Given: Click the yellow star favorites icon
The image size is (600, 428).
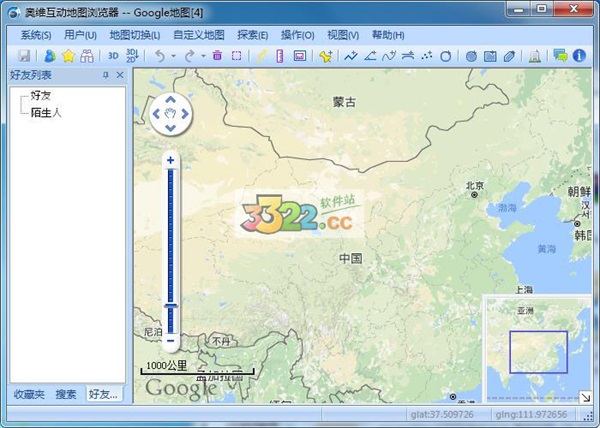Looking at the screenshot, I should [x=68, y=56].
